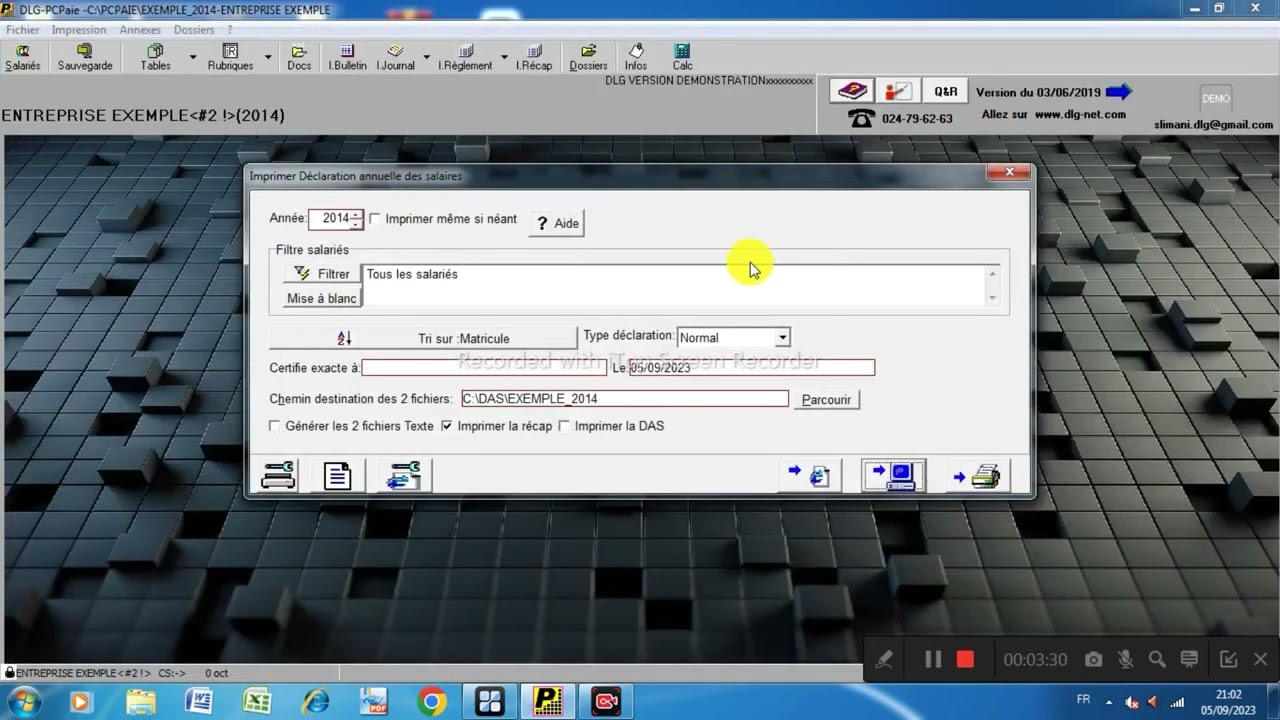1280x720 pixels.
Task: Click the Mise à blanc button
Action: tap(322, 298)
